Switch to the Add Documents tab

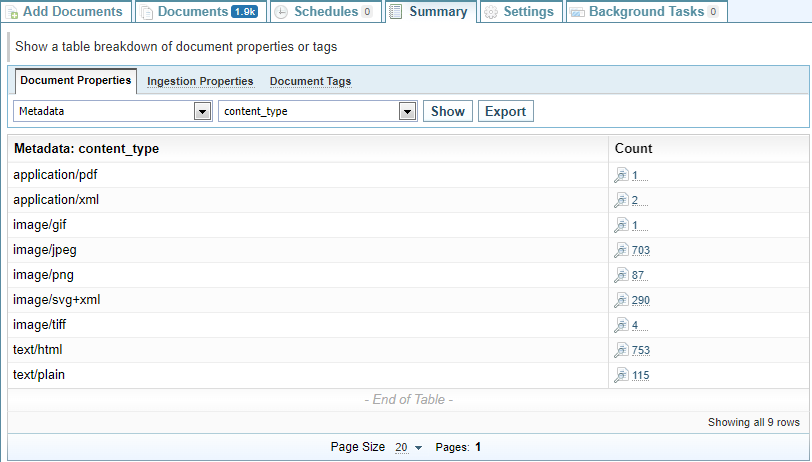click(66, 12)
